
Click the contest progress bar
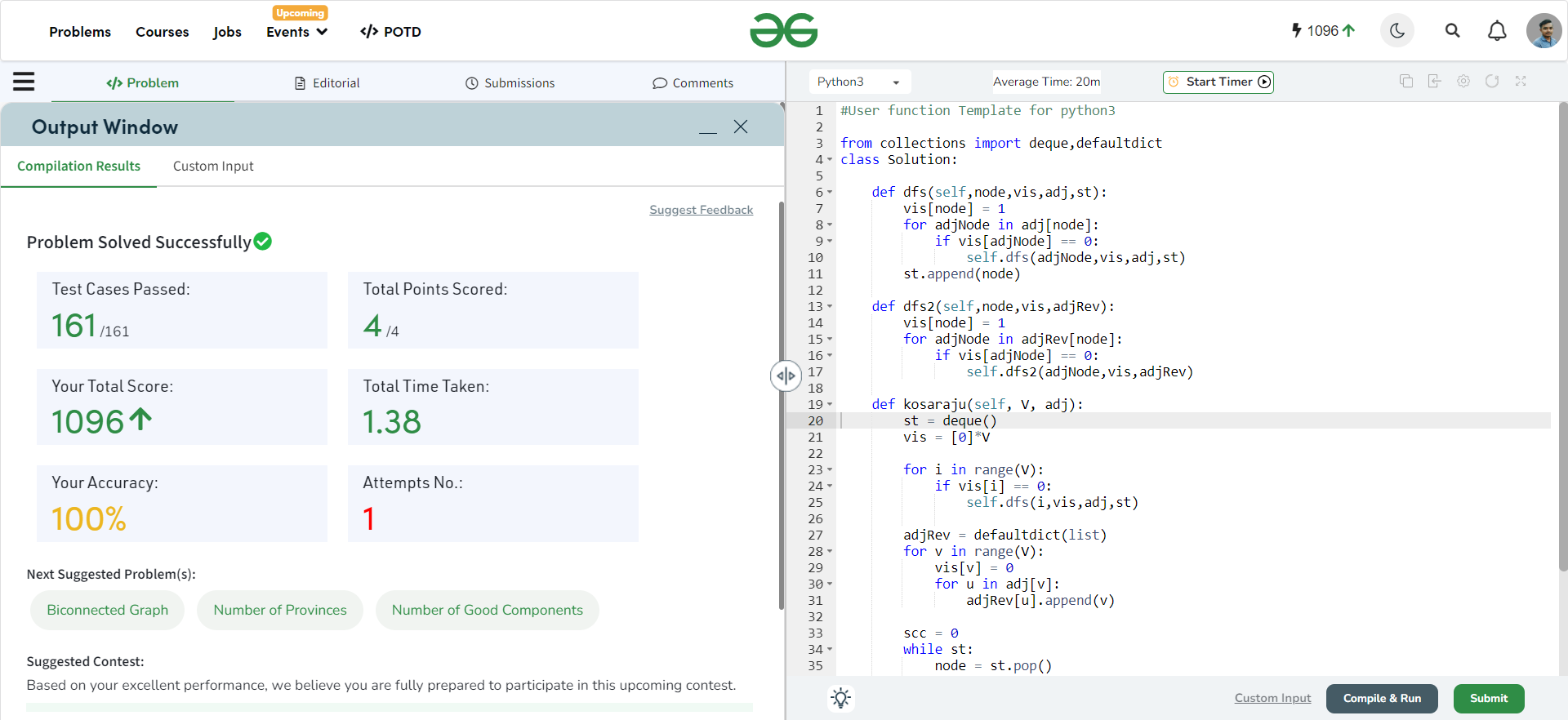tap(390, 707)
